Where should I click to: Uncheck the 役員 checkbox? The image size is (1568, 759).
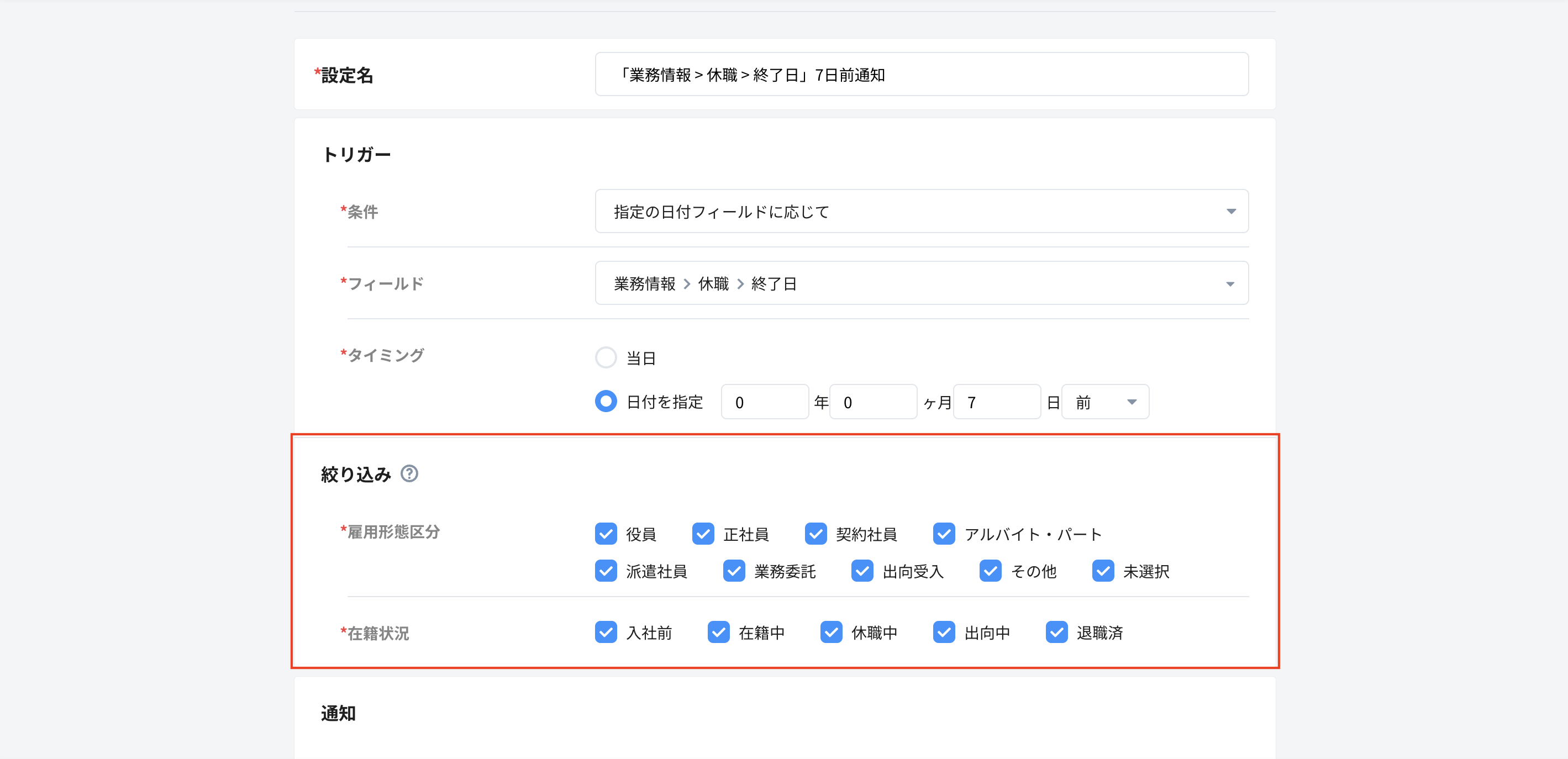tap(606, 534)
